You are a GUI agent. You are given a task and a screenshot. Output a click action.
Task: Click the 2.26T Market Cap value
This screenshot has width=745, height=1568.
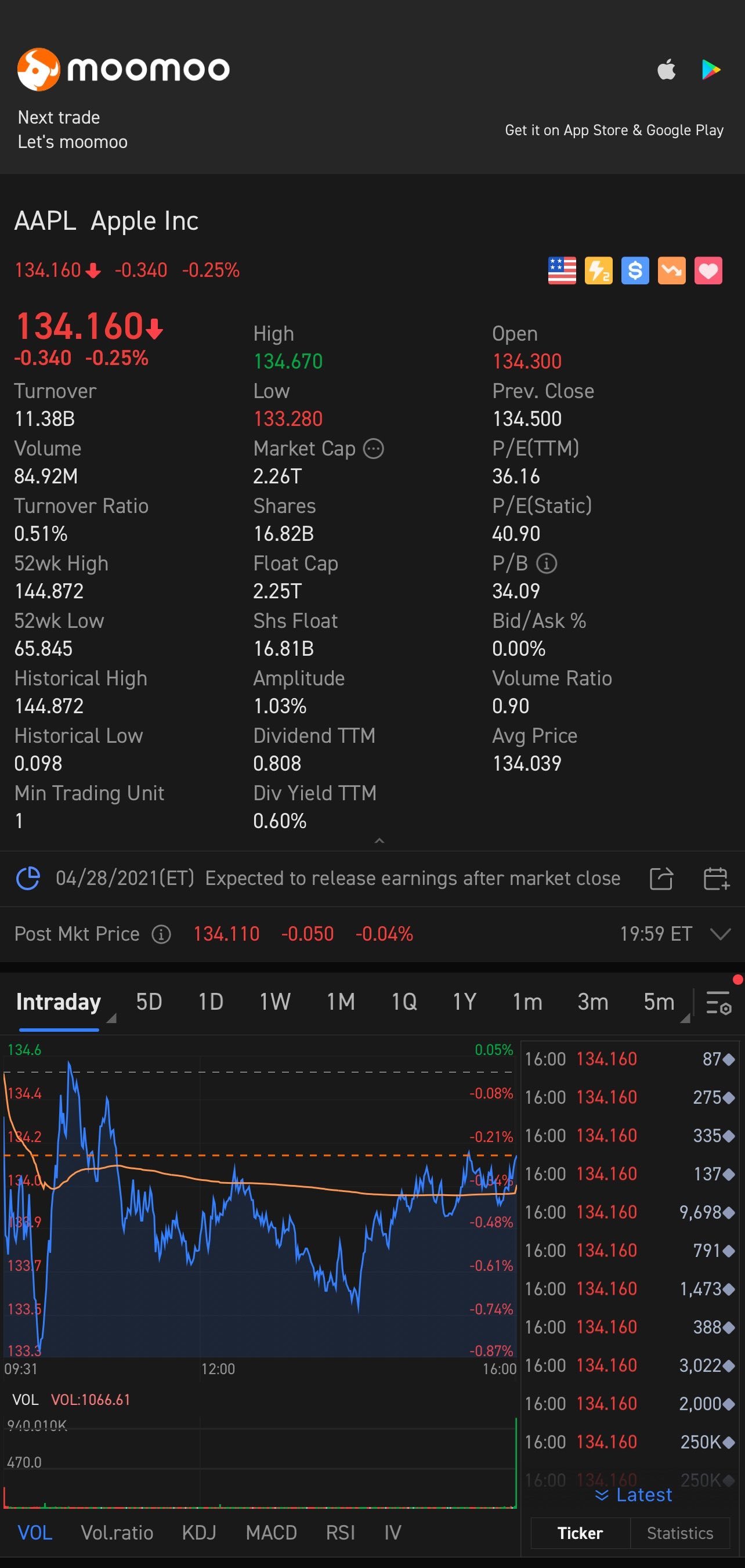pos(277,476)
